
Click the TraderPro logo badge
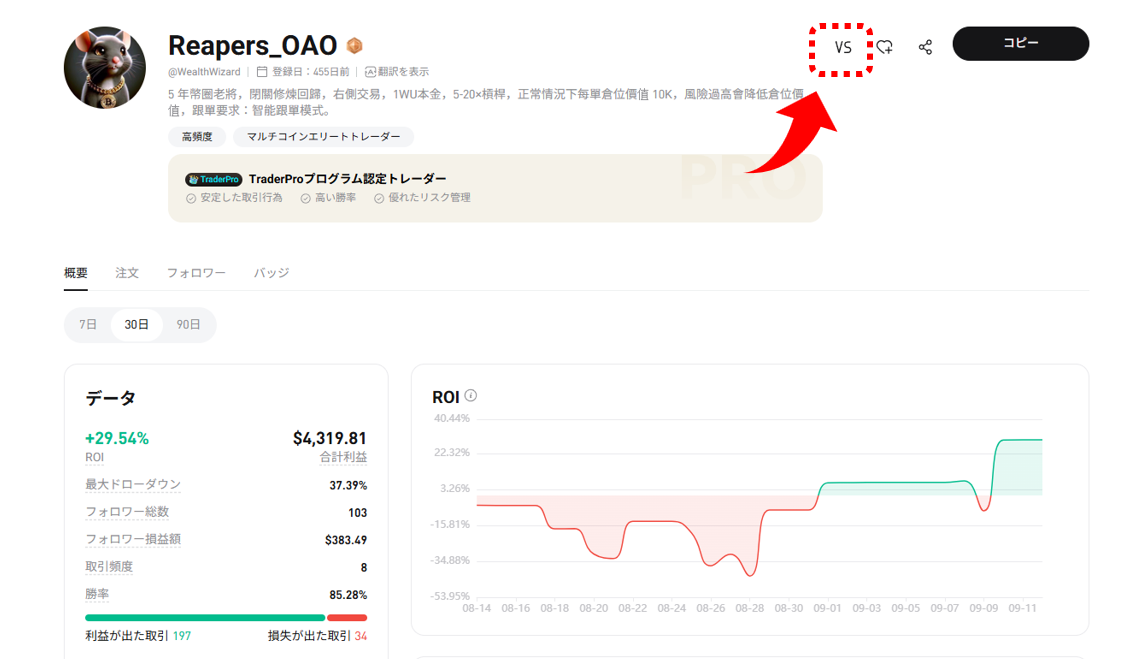click(214, 179)
